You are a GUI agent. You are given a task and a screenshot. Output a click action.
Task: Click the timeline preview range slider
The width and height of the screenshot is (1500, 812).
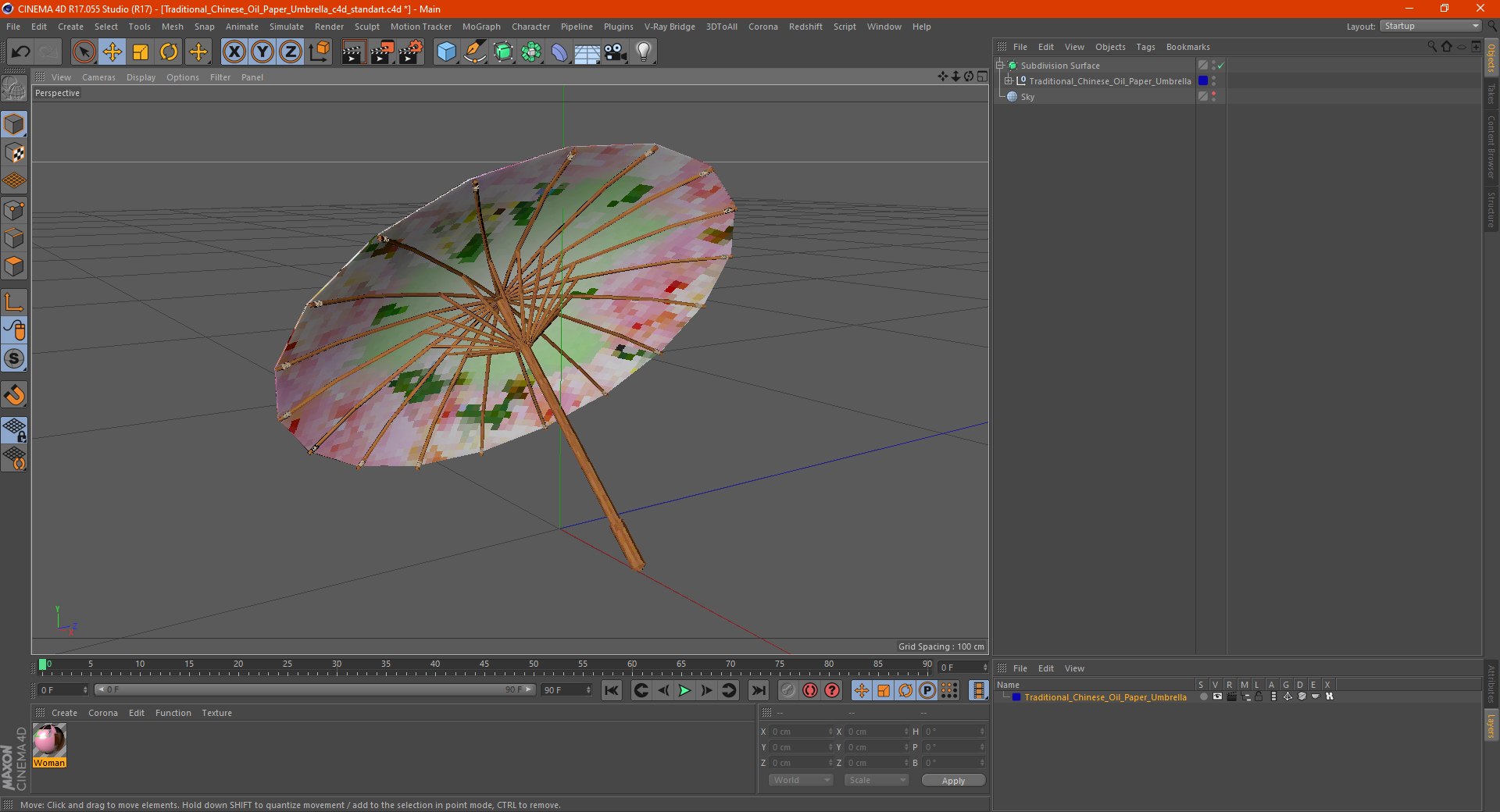pos(315,689)
